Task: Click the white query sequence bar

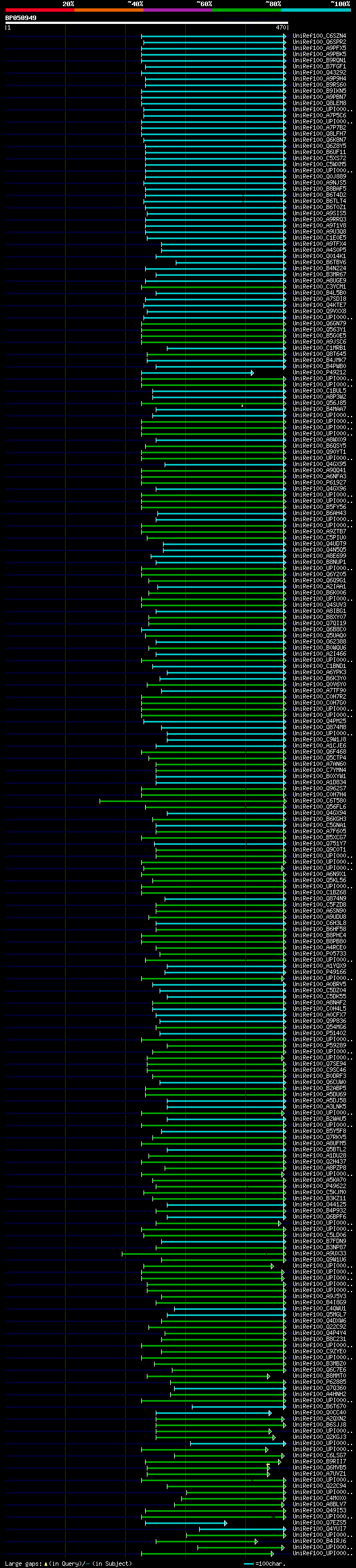Action: [147, 23]
